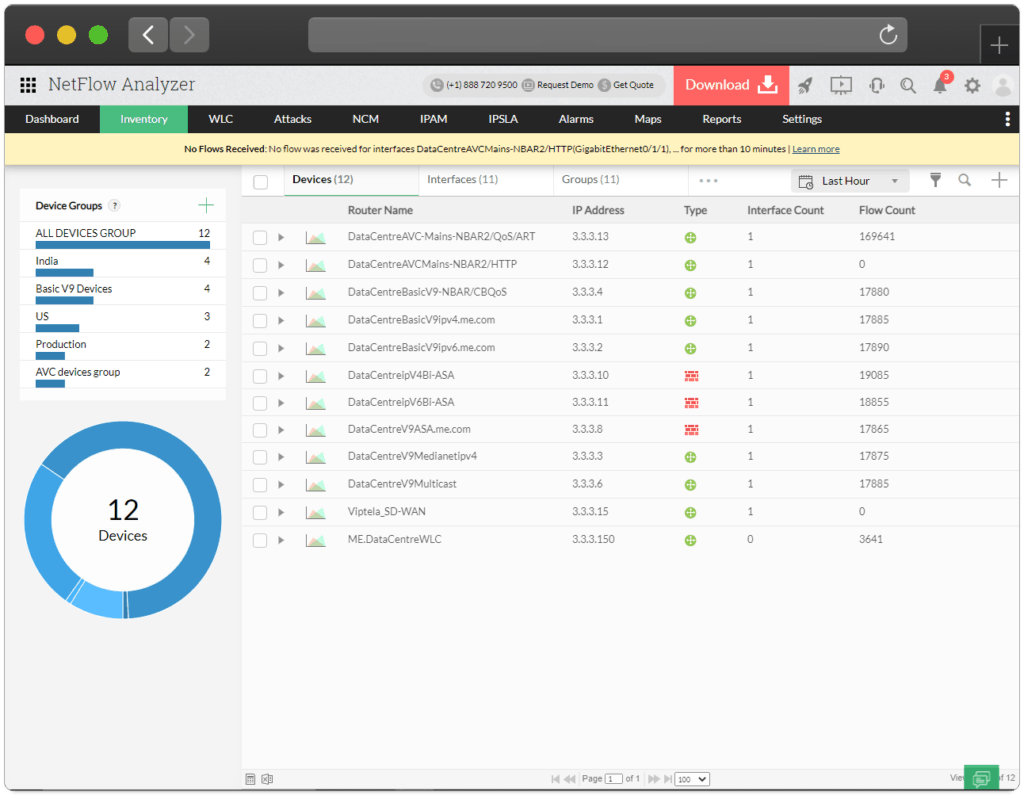Open Learn more in the warning banner
This screenshot has width=1024, height=795.
pos(816,149)
